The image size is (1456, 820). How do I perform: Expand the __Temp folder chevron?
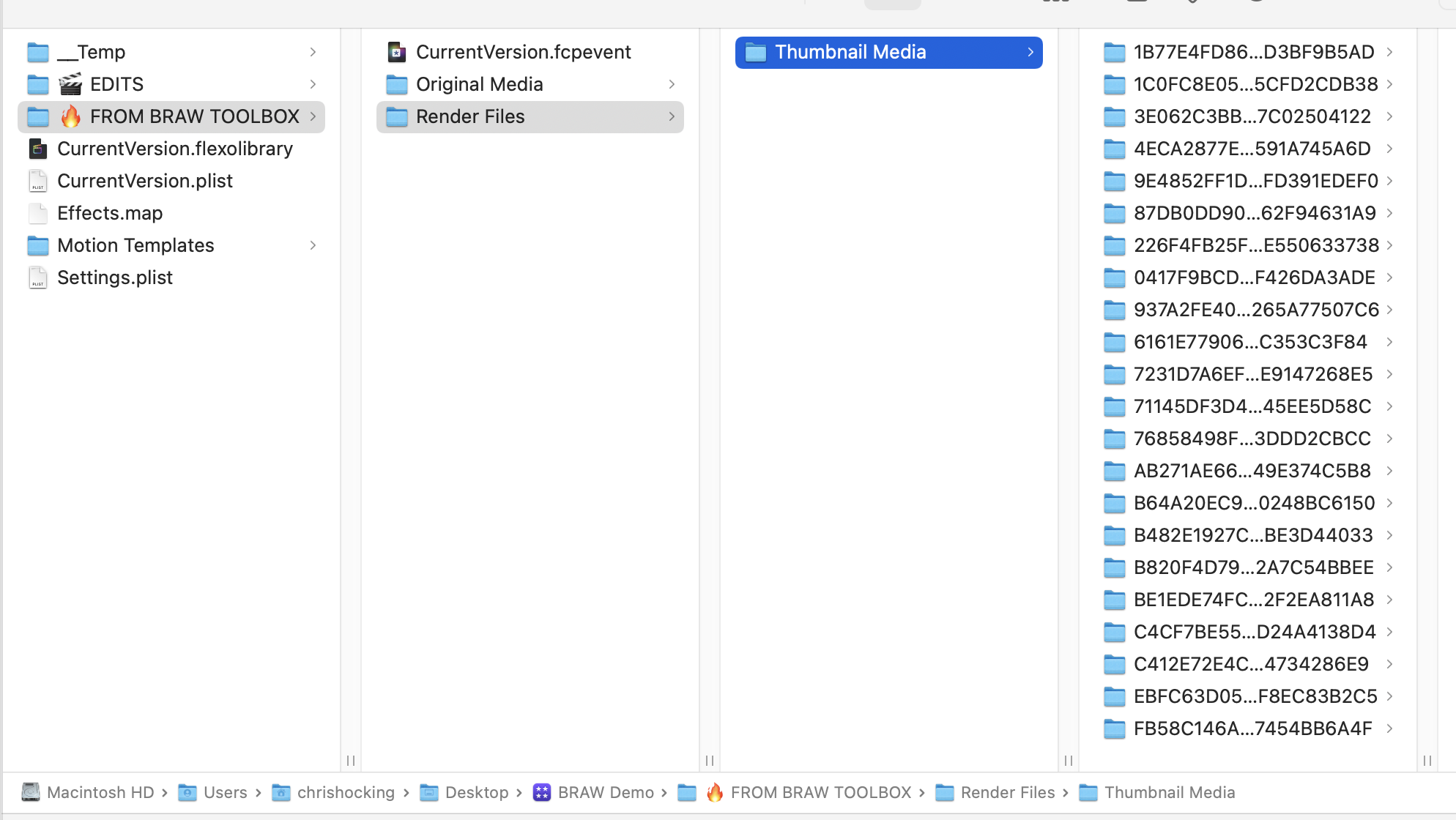point(313,52)
